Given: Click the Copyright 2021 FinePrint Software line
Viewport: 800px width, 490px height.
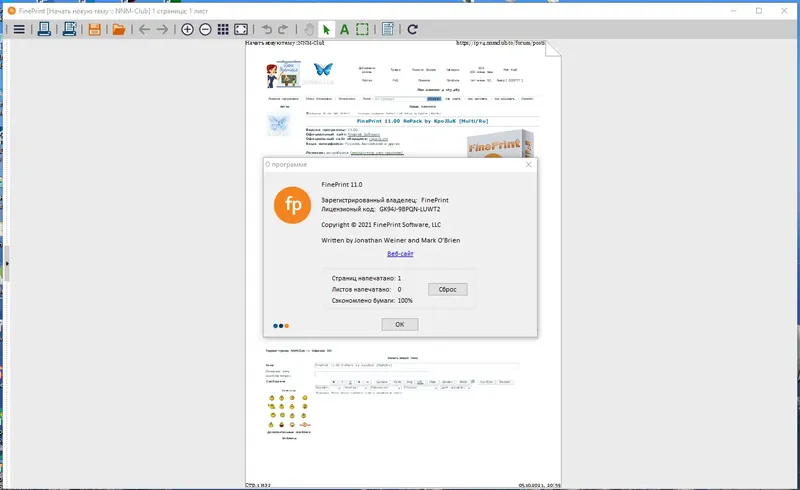Looking at the screenshot, I should pos(381,225).
